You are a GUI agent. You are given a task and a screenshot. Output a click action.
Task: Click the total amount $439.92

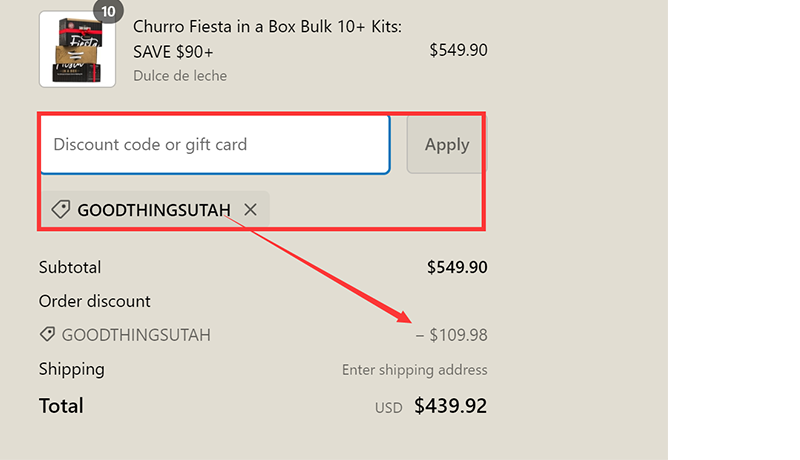(x=451, y=406)
